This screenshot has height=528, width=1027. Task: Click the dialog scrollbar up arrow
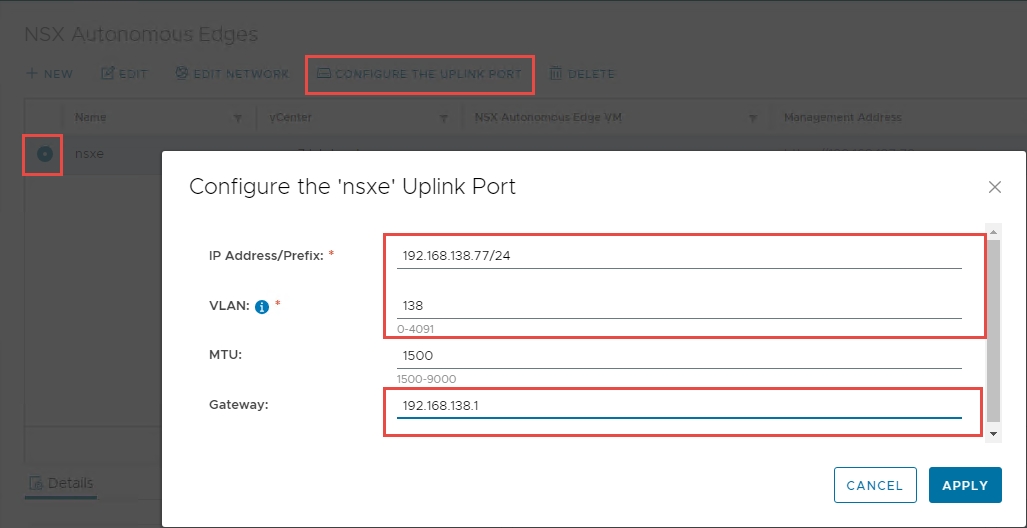click(x=993, y=232)
